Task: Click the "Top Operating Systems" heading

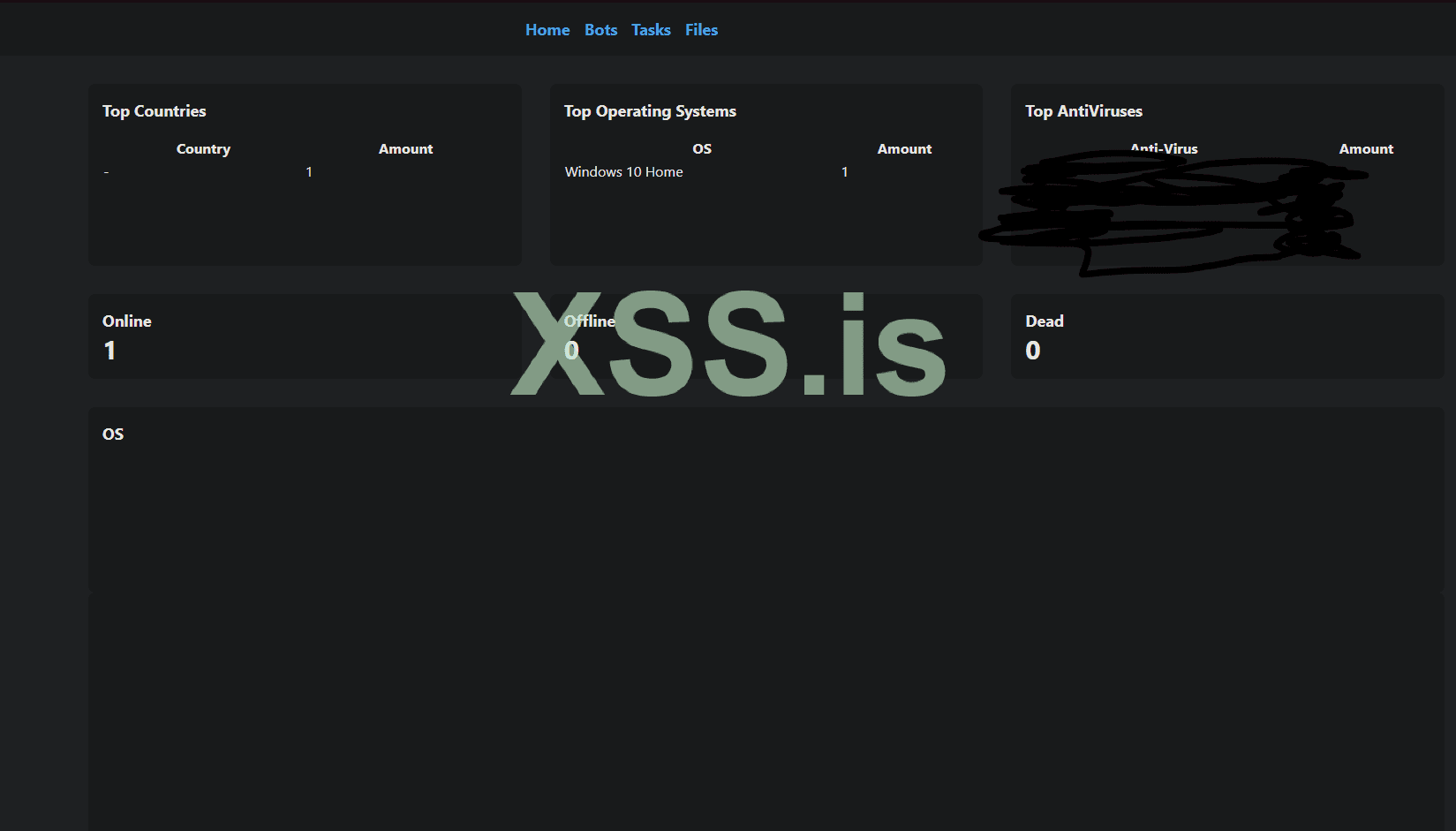Action: (x=650, y=111)
